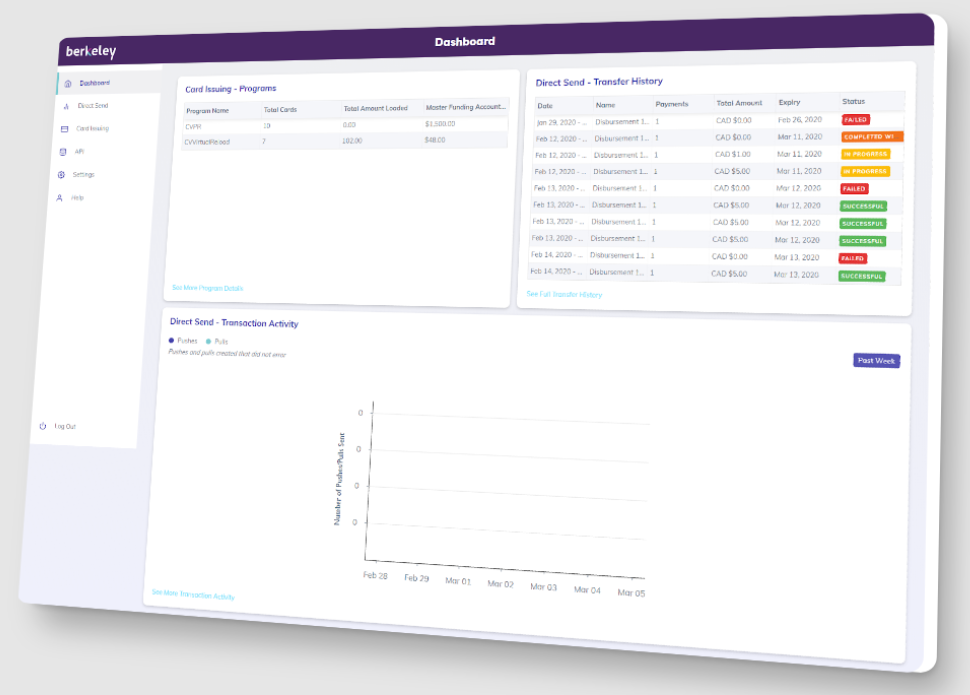Sort by Total Cards column header
Image resolution: width=970 pixels, height=695 pixels.
coord(280,110)
